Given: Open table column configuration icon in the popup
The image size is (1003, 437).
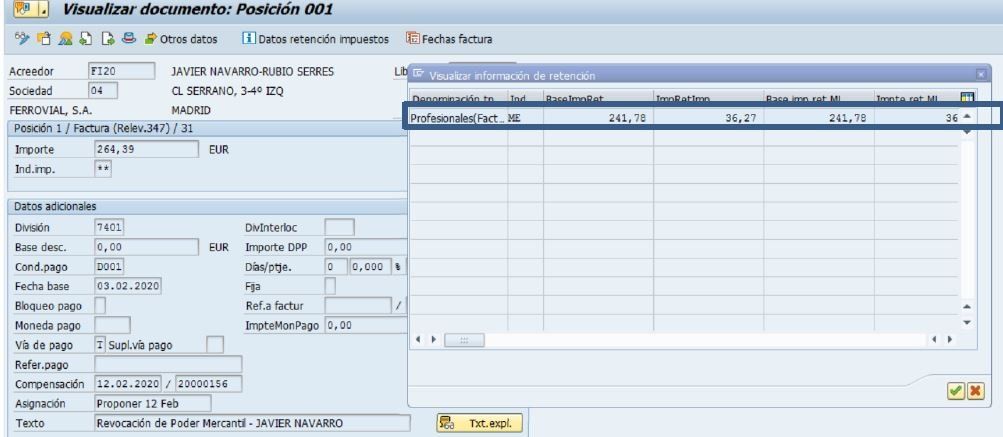Looking at the screenshot, I should (967, 98).
